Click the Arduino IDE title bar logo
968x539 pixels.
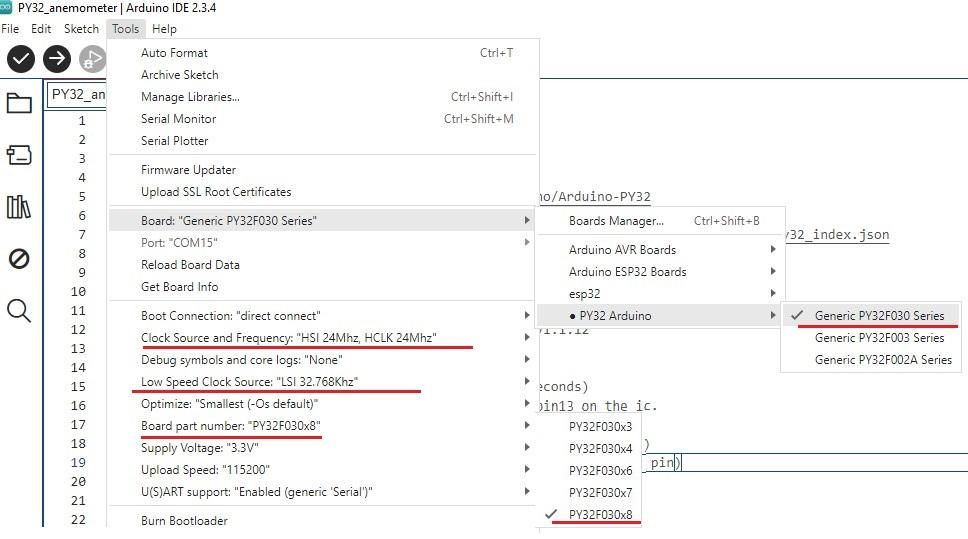tap(6, 7)
